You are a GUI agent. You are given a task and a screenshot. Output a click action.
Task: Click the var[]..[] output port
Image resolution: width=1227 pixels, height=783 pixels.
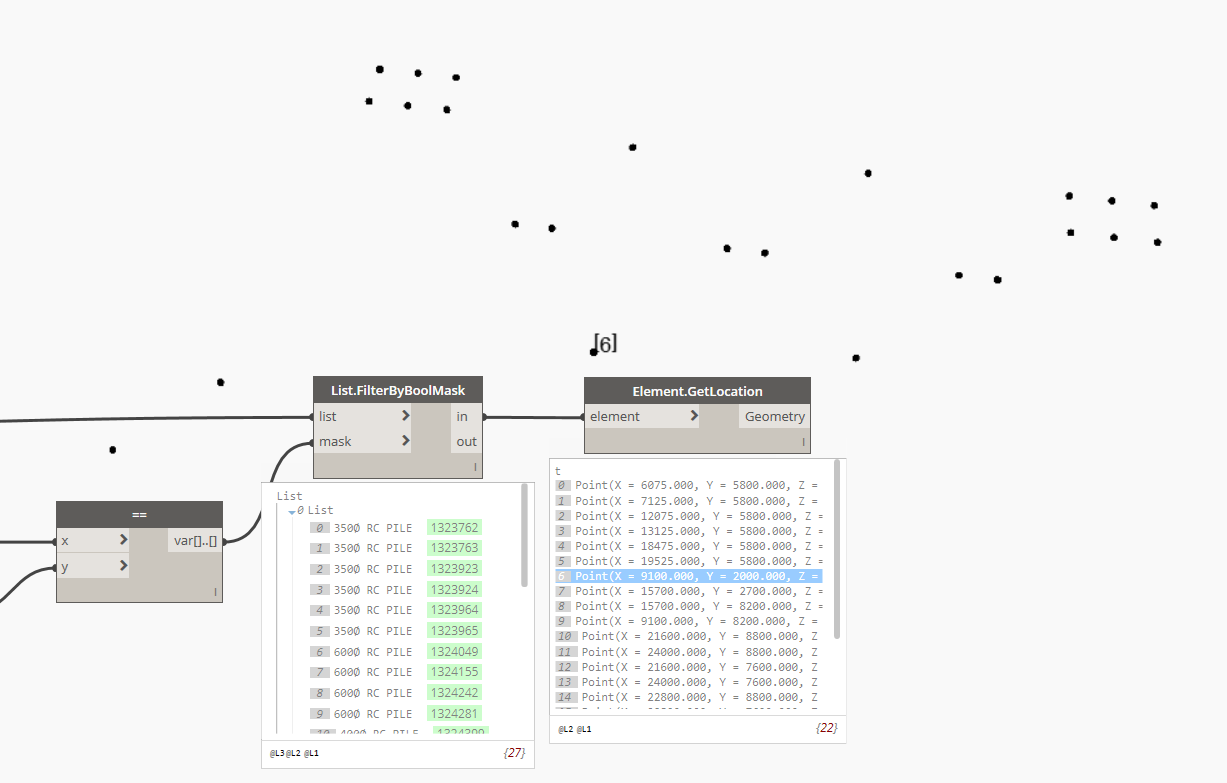point(195,540)
